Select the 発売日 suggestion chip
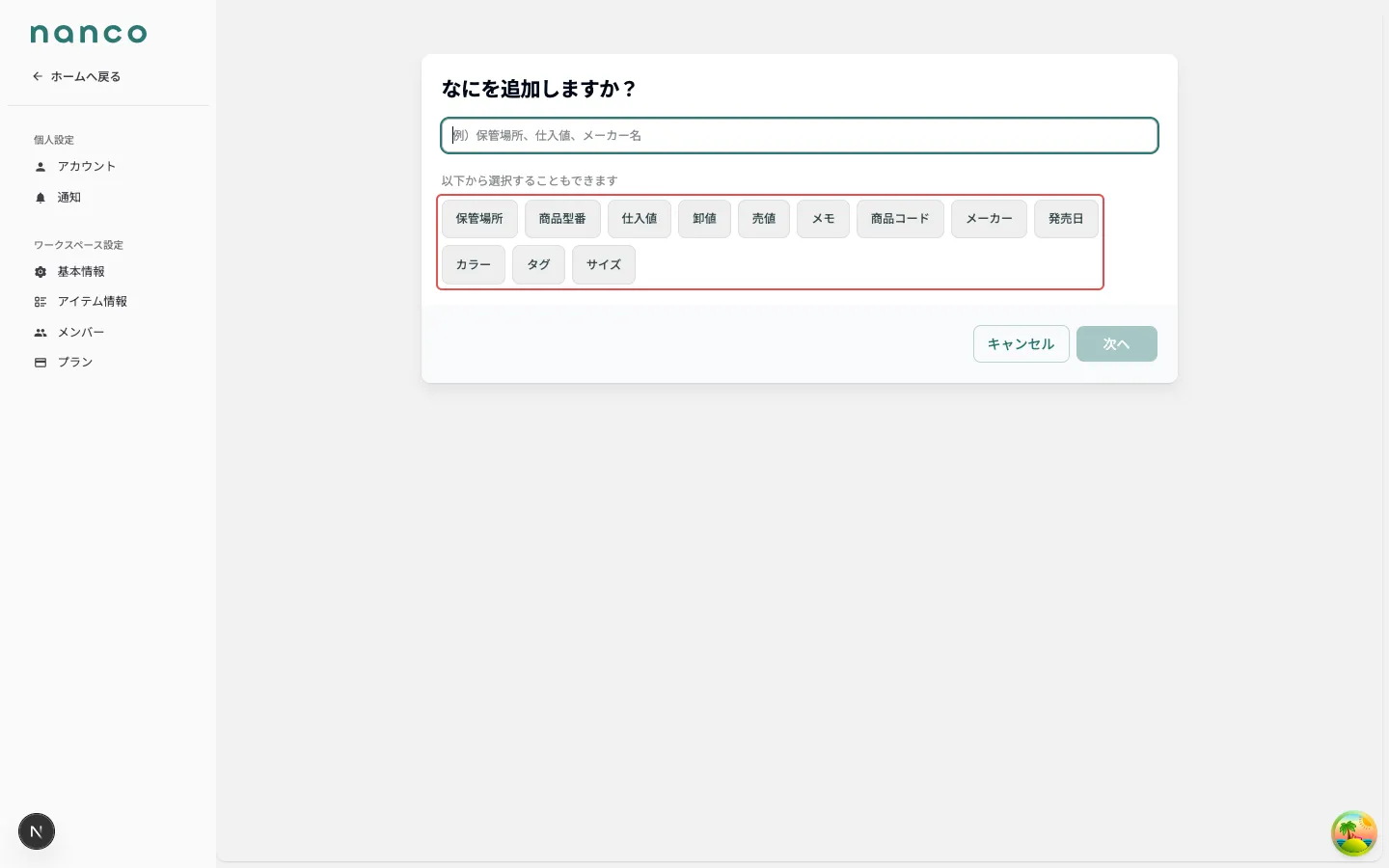This screenshot has height=868, width=1389. tap(1066, 219)
